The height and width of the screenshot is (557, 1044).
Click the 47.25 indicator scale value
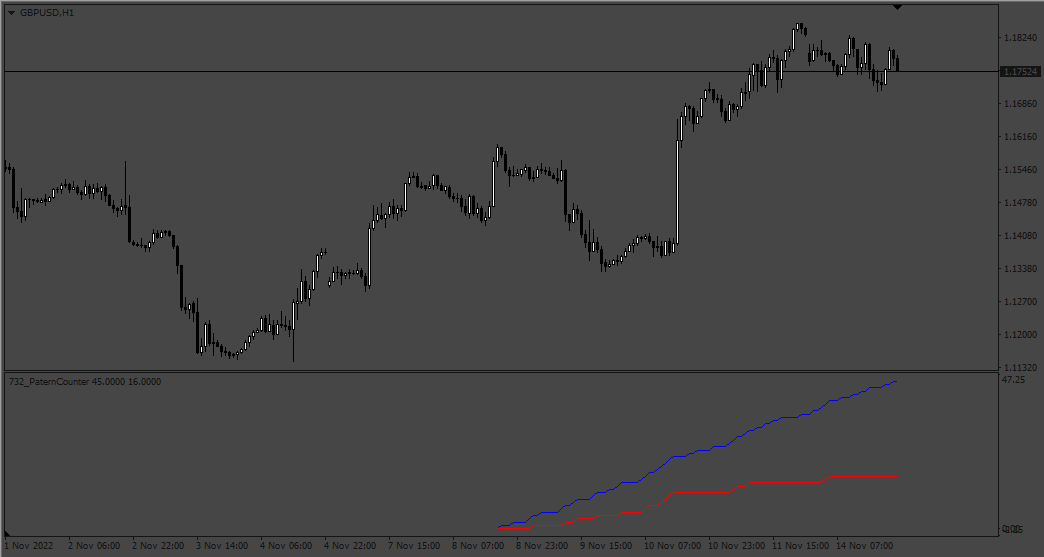pyautogui.click(x=1013, y=380)
